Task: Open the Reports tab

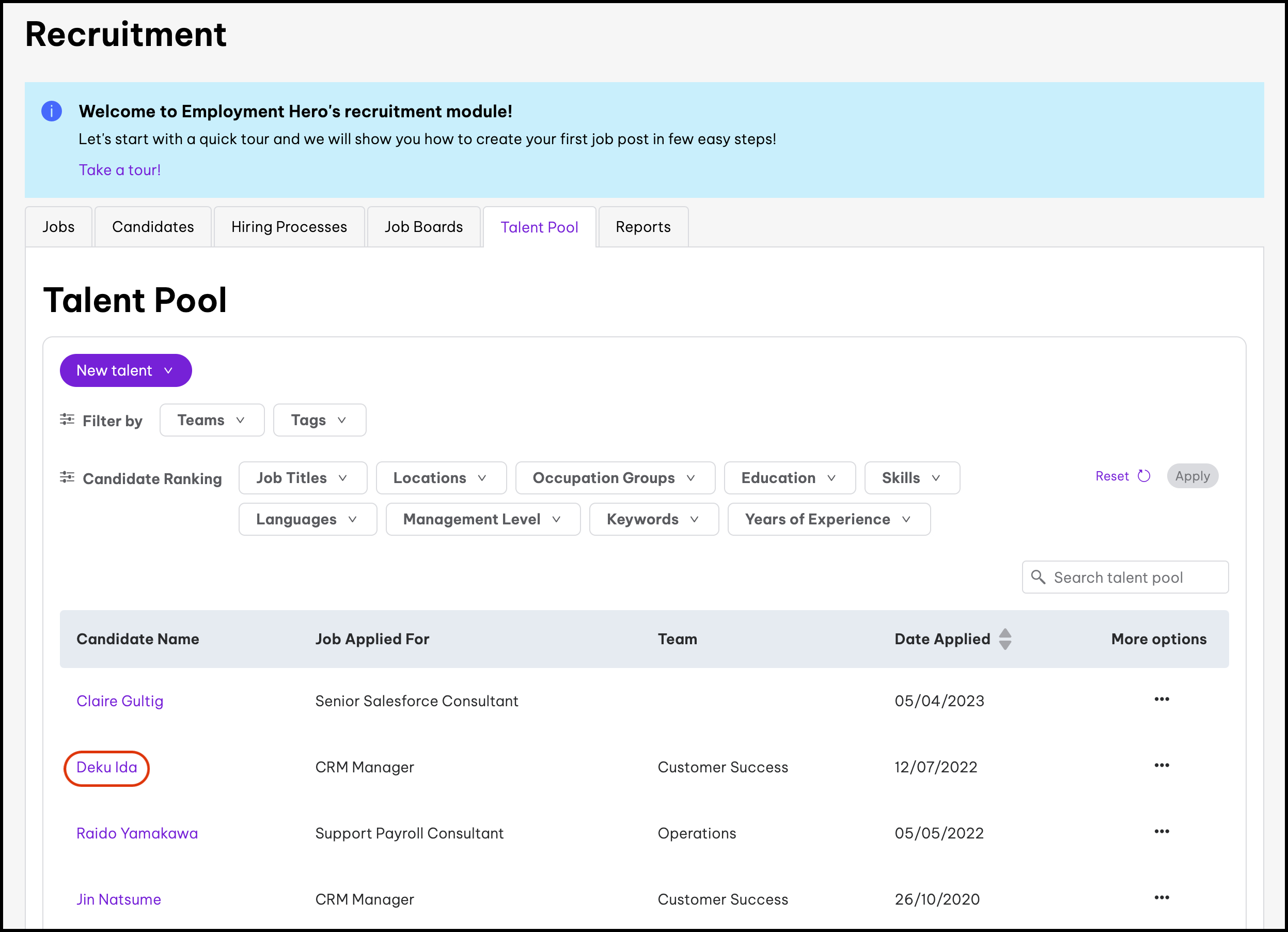Action: (643, 227)
